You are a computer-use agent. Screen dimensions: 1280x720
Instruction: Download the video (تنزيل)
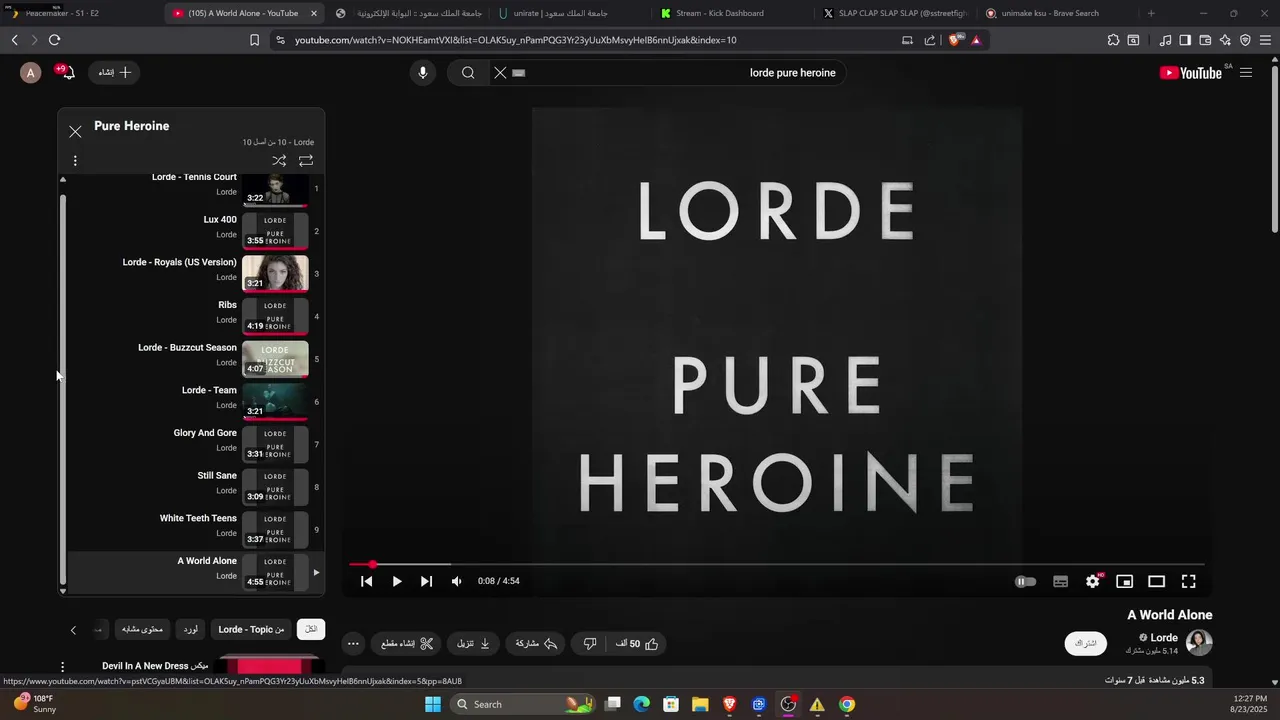(474, 644)
